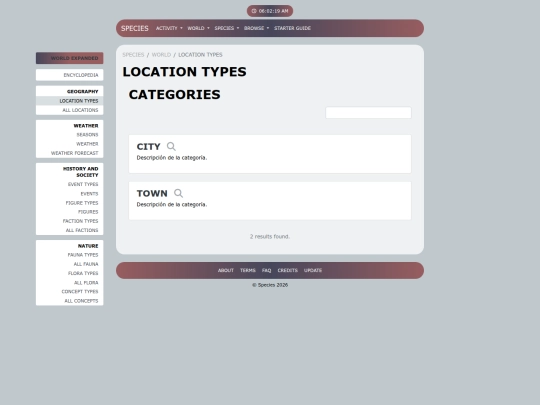Open All Fauna in the sidebar
Viewport: 540px width, 405px height.
(86, 264)
